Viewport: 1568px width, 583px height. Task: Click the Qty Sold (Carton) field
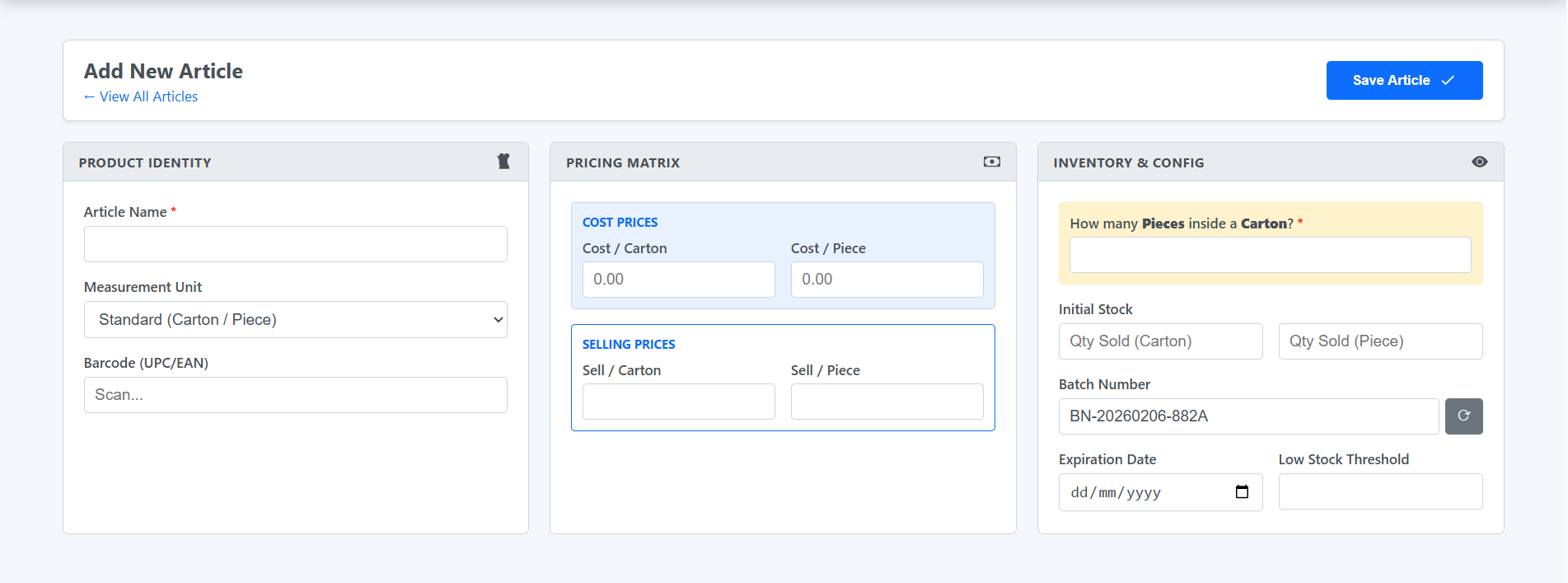tap(1161, 341)
